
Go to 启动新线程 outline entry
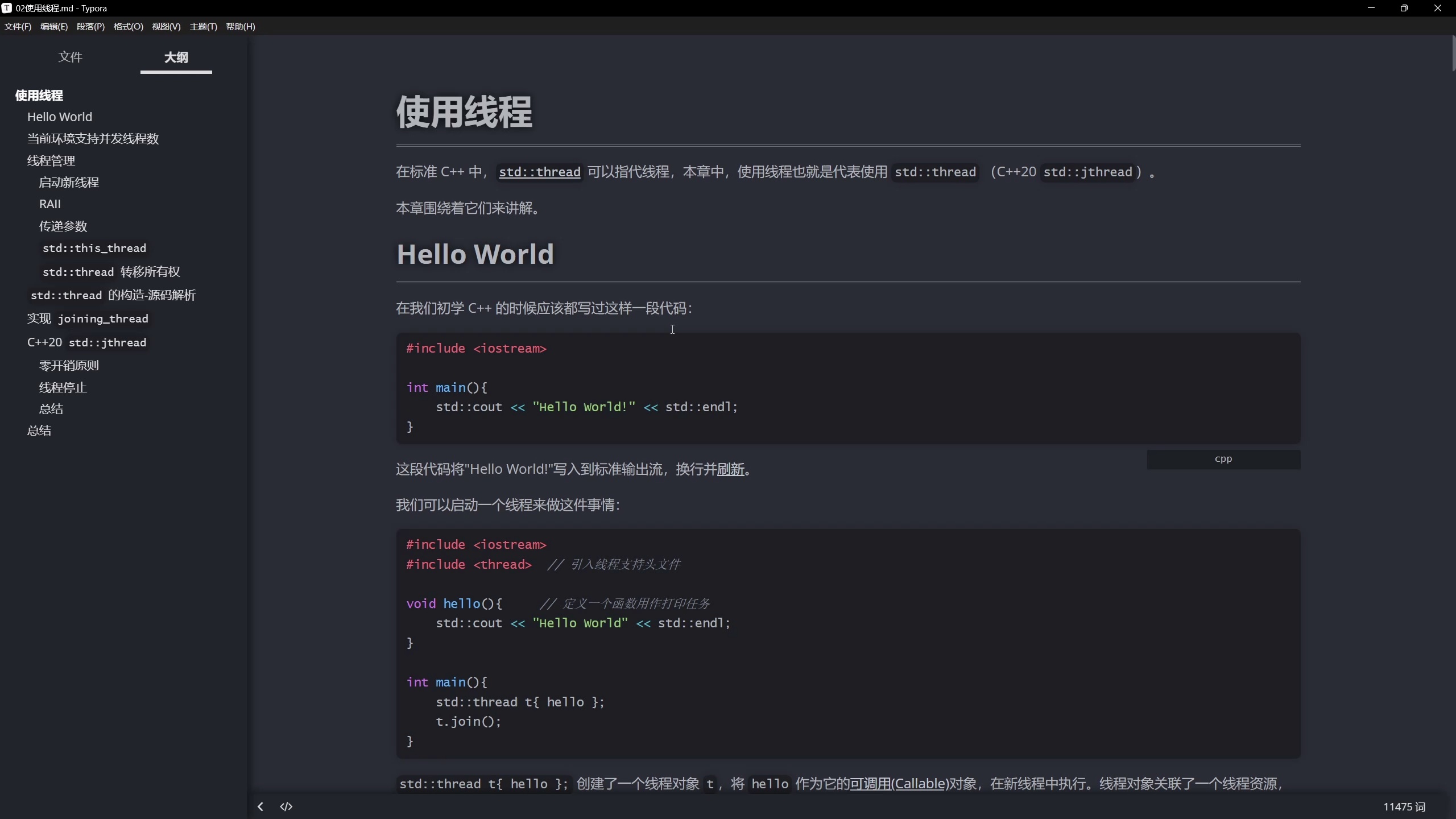69,182
